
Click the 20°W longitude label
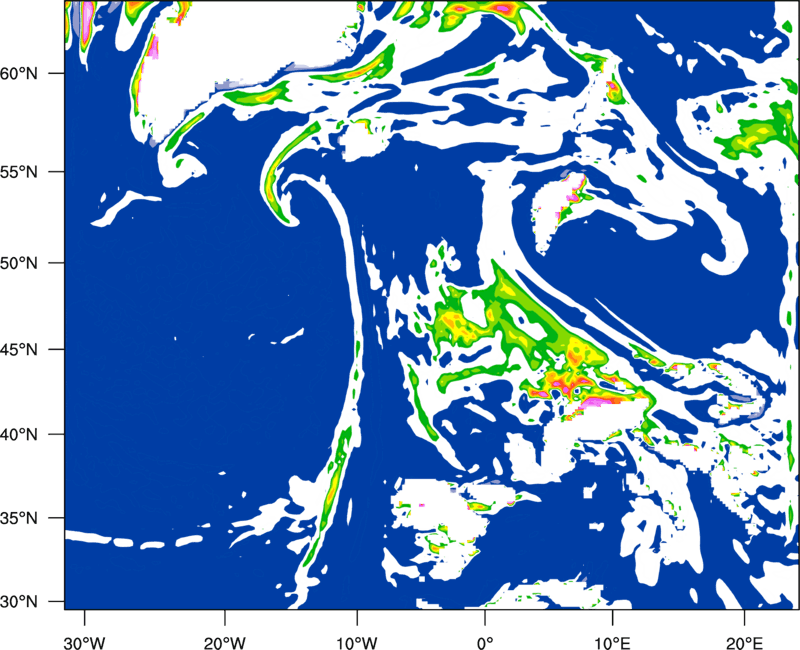click(225, 643)
